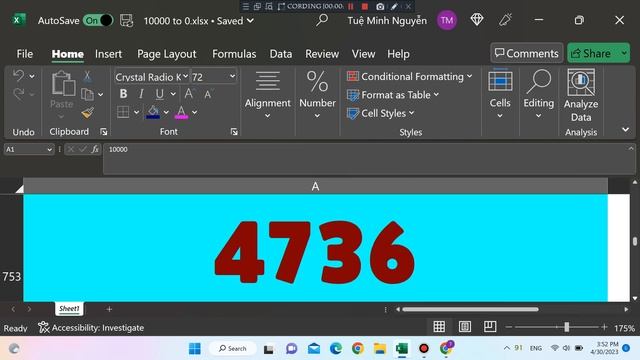The height and width of the screenshot is (360, 640).
Task: Open Conditional Formatting menu
Action: (409, 76)
